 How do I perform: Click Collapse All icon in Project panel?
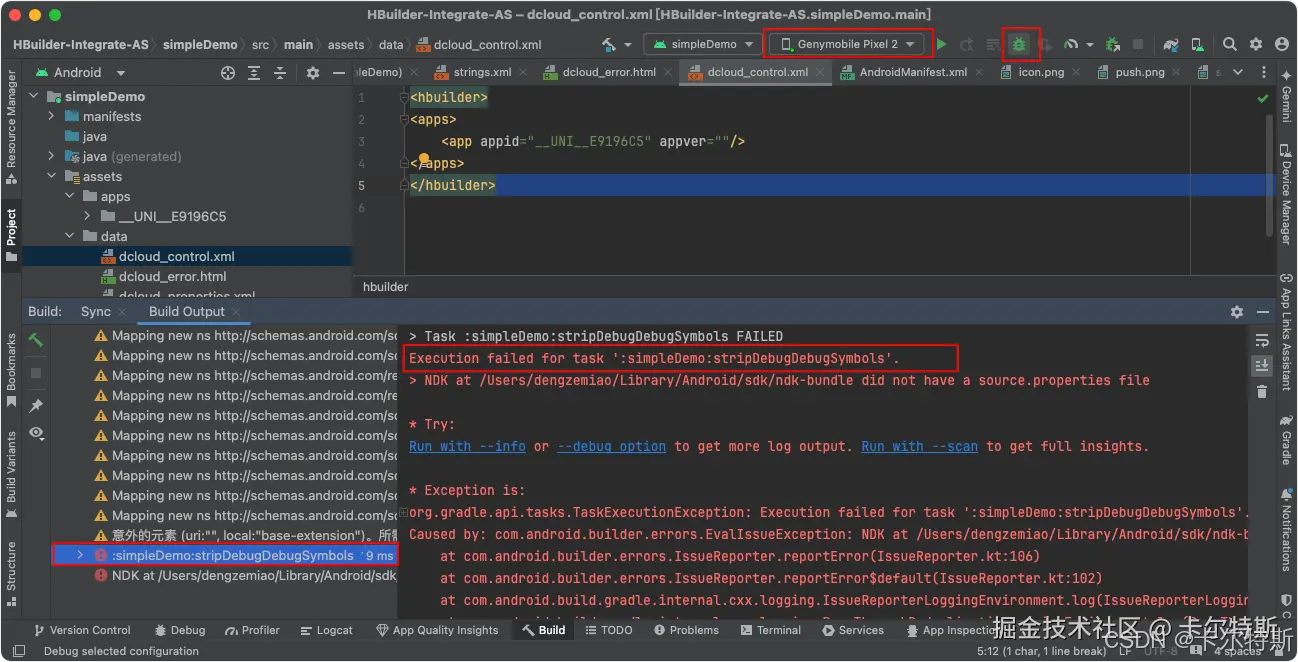280,73
